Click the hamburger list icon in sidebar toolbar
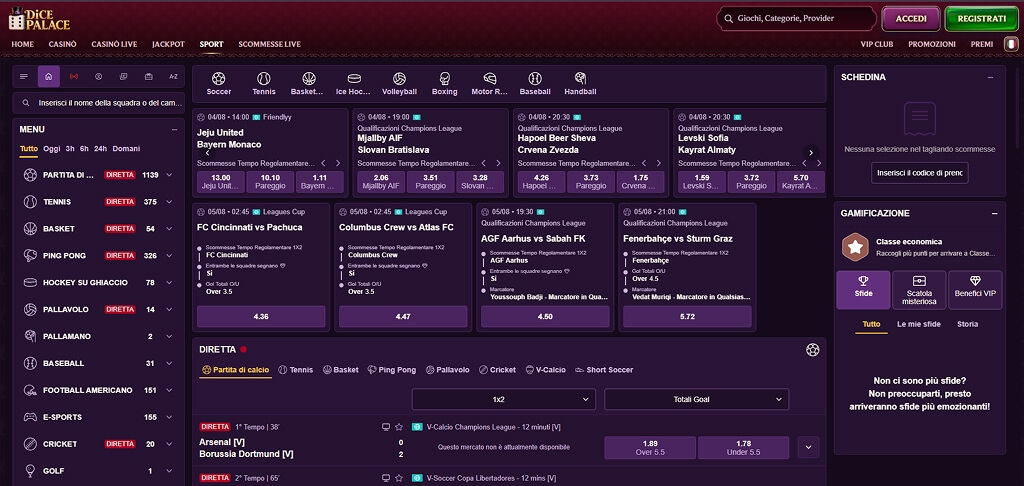1024x486 pixels. tap(24, 76)
